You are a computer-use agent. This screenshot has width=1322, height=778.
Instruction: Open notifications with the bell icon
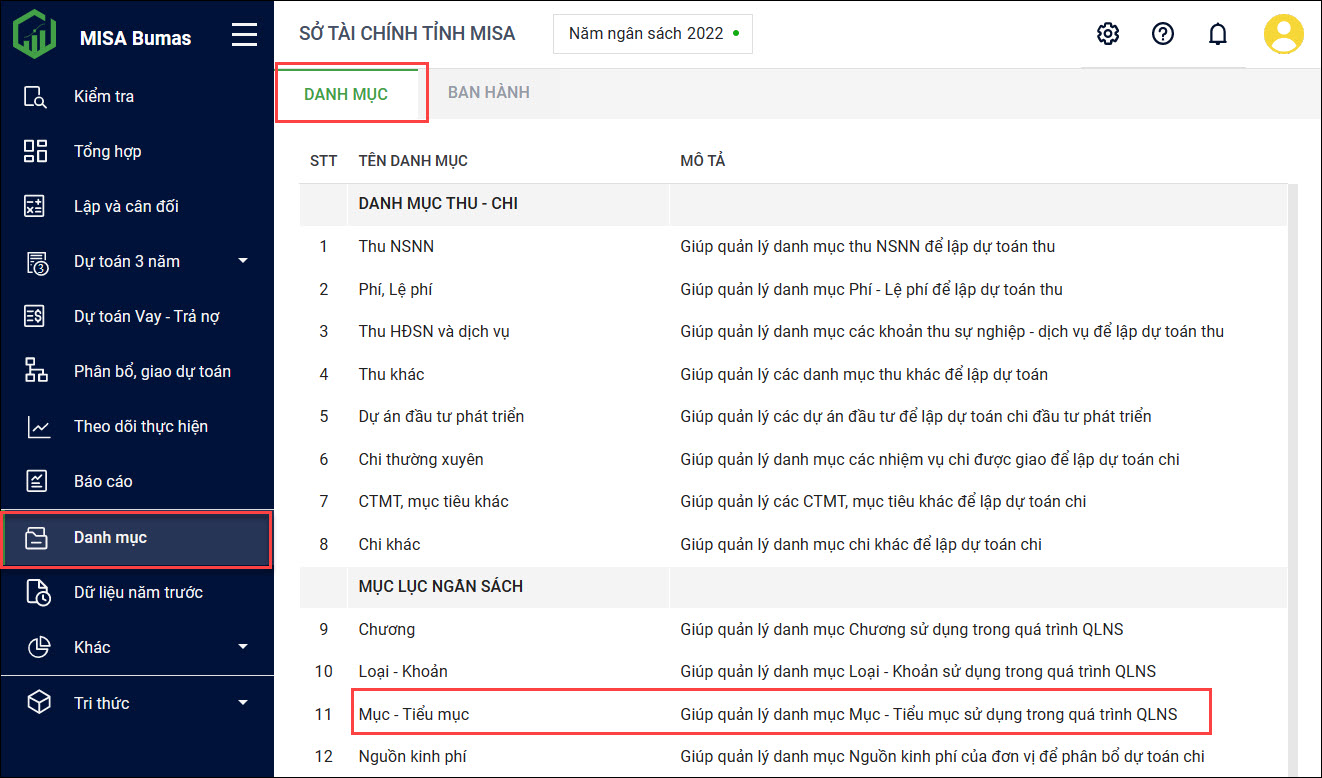(1217, 34)
